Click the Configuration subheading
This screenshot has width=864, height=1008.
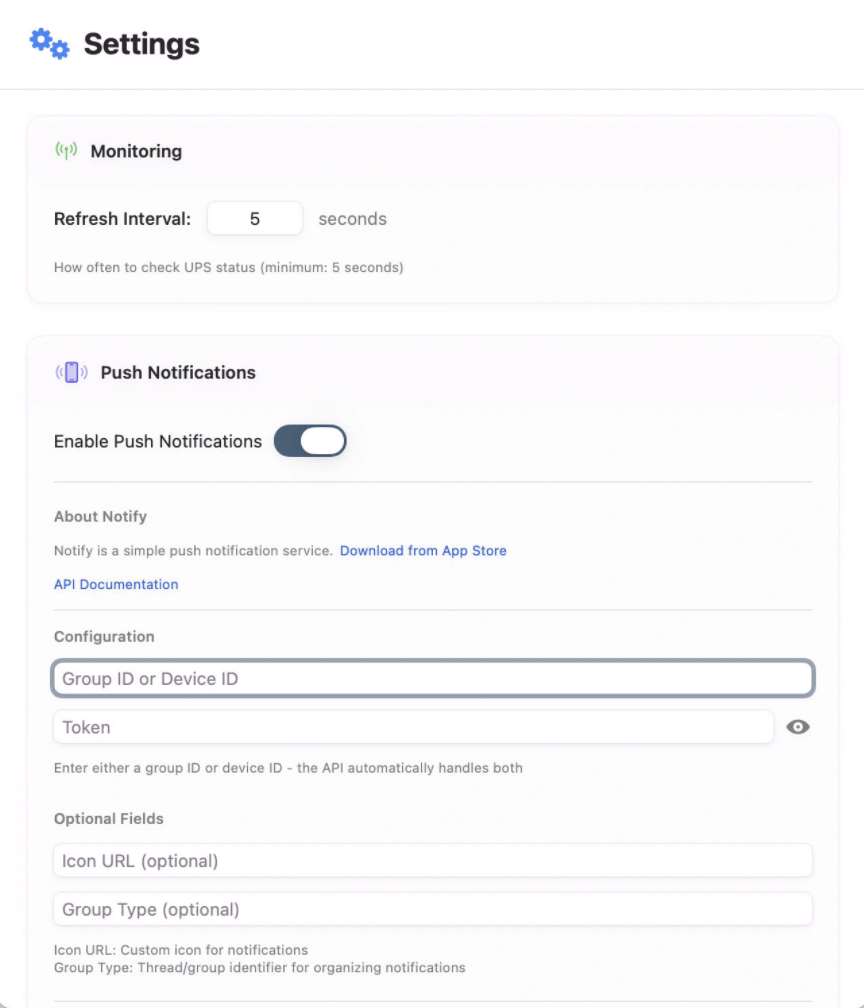coord(104,637)
